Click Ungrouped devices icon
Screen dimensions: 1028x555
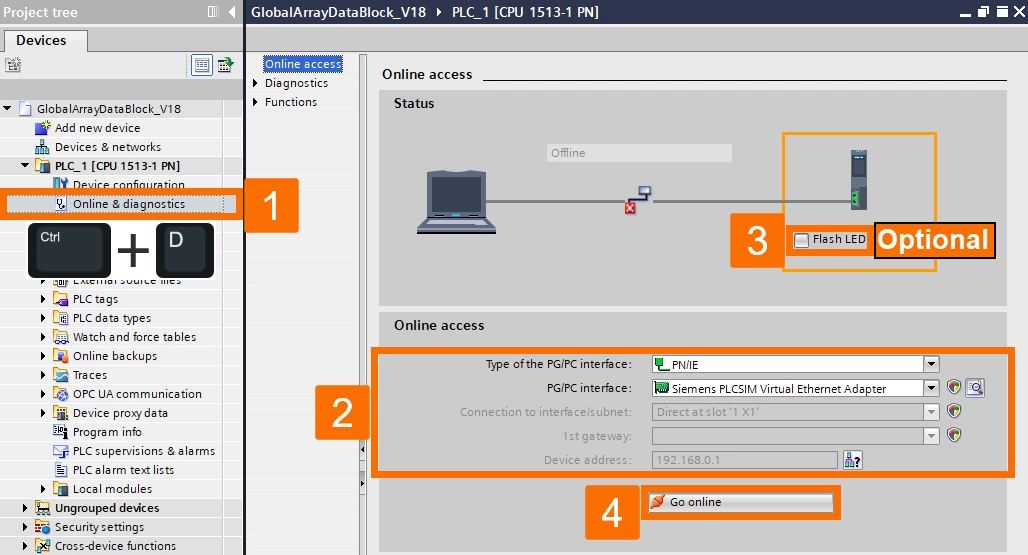[x=43, y=508]
